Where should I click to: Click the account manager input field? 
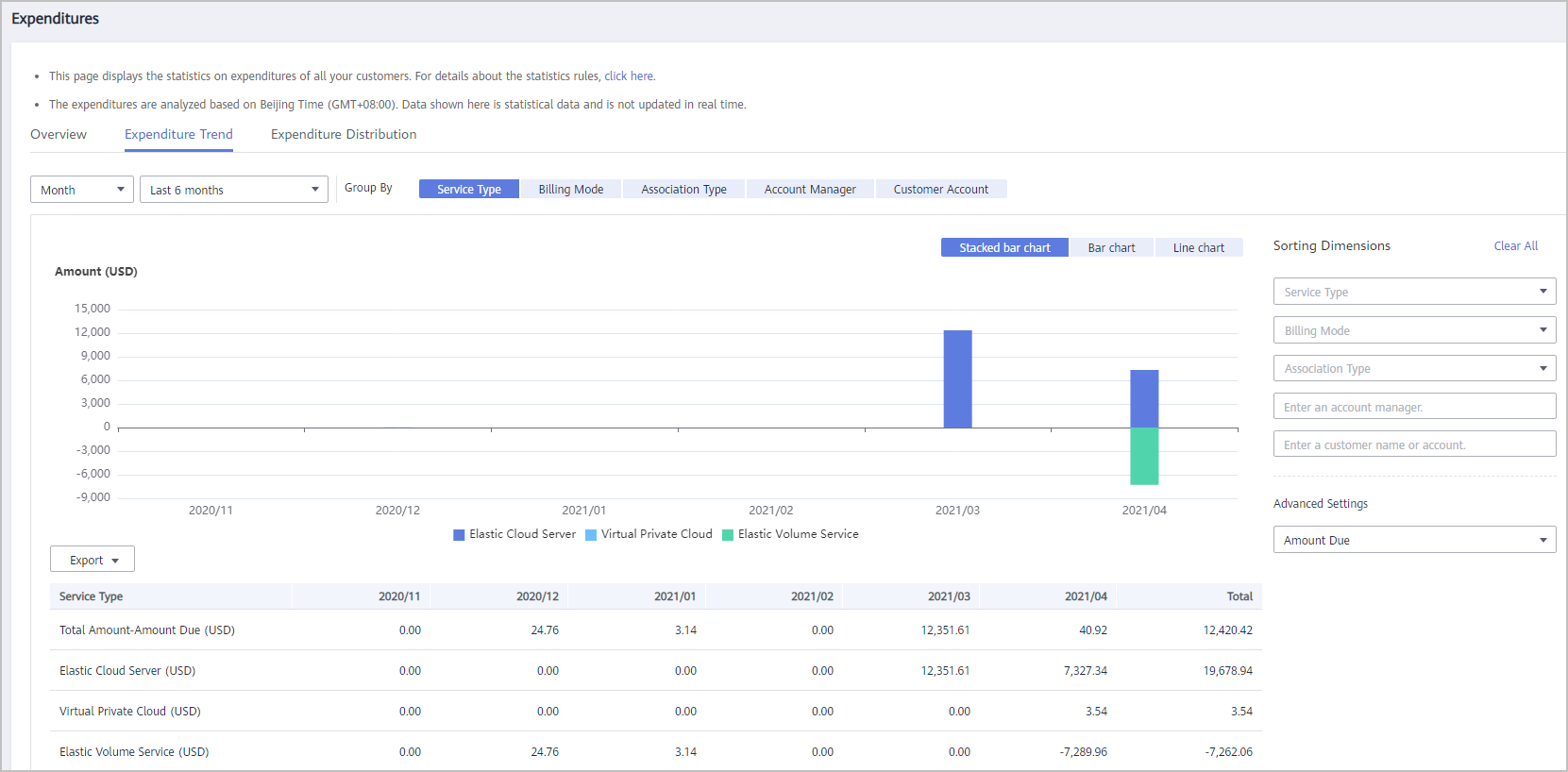click(x=1414, y=407)
